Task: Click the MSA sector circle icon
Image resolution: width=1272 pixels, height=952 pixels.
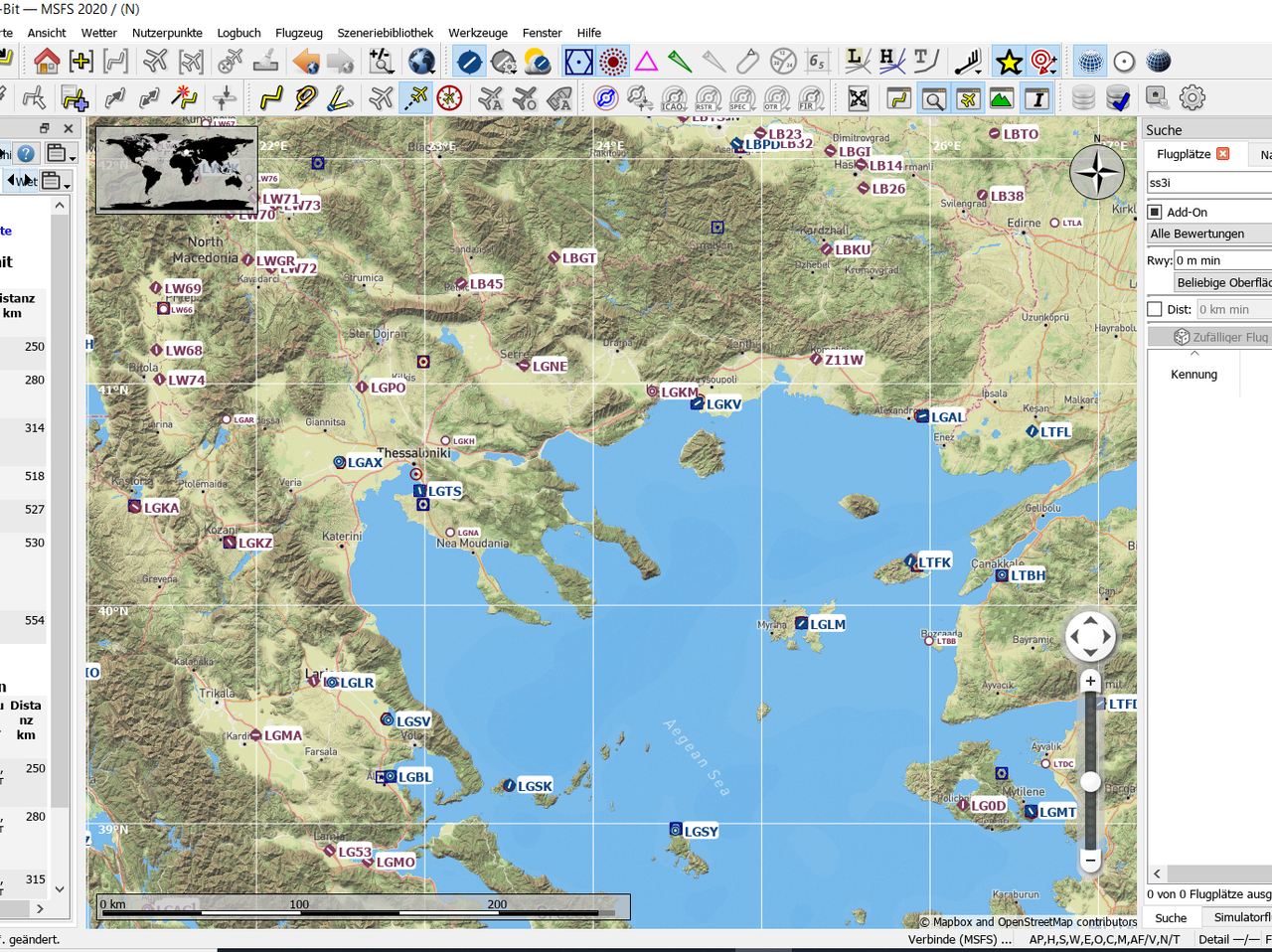Action: coord(783,62)
